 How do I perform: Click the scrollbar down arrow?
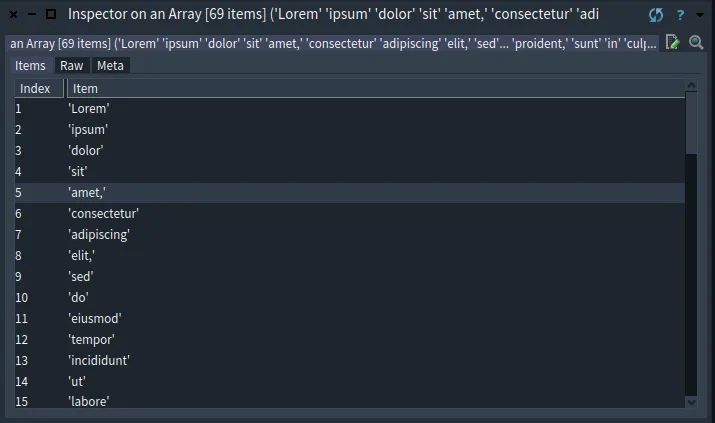pyautogui.click(x=691, y=401)
